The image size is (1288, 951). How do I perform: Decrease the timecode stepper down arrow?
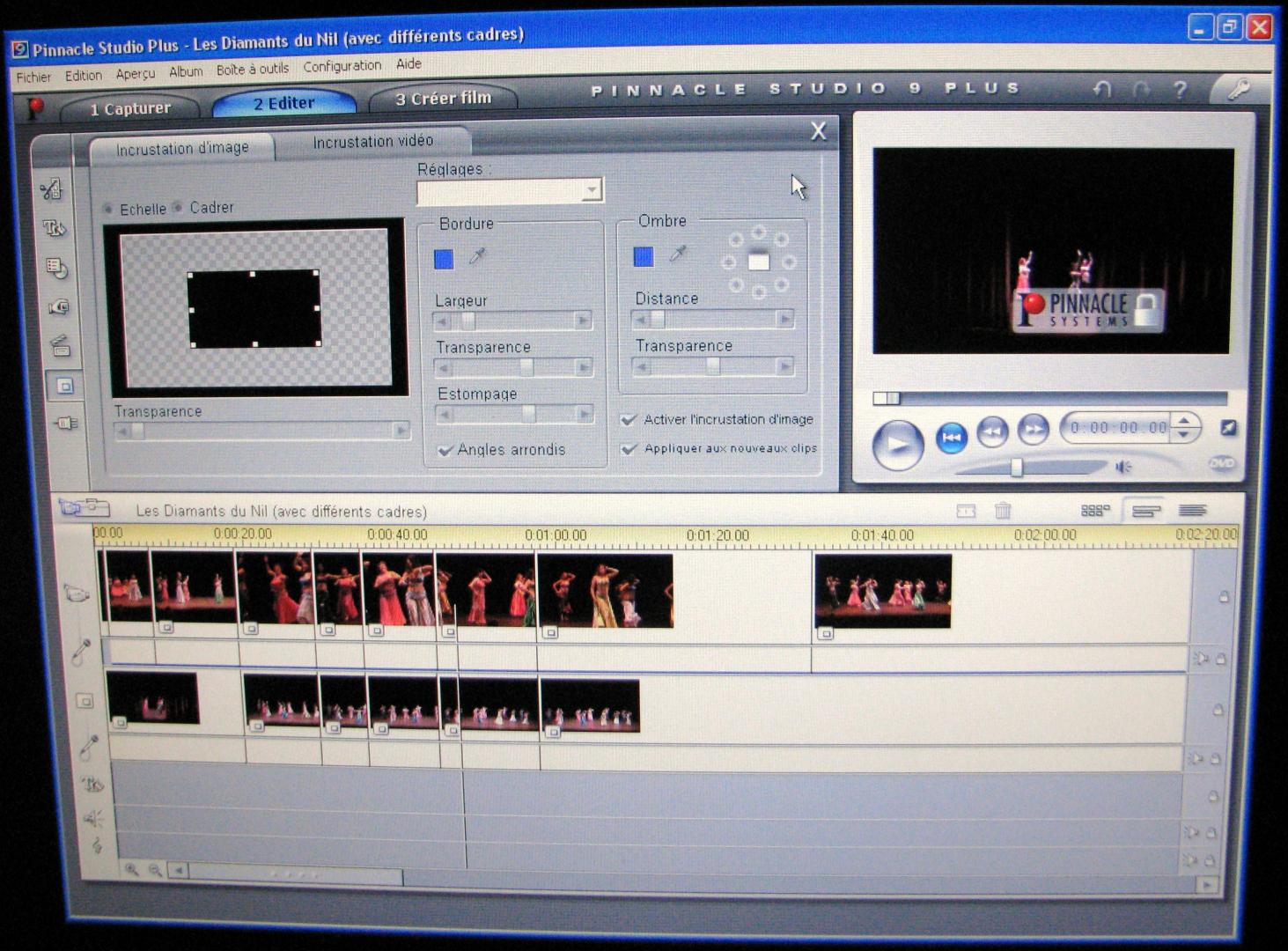1184,434
